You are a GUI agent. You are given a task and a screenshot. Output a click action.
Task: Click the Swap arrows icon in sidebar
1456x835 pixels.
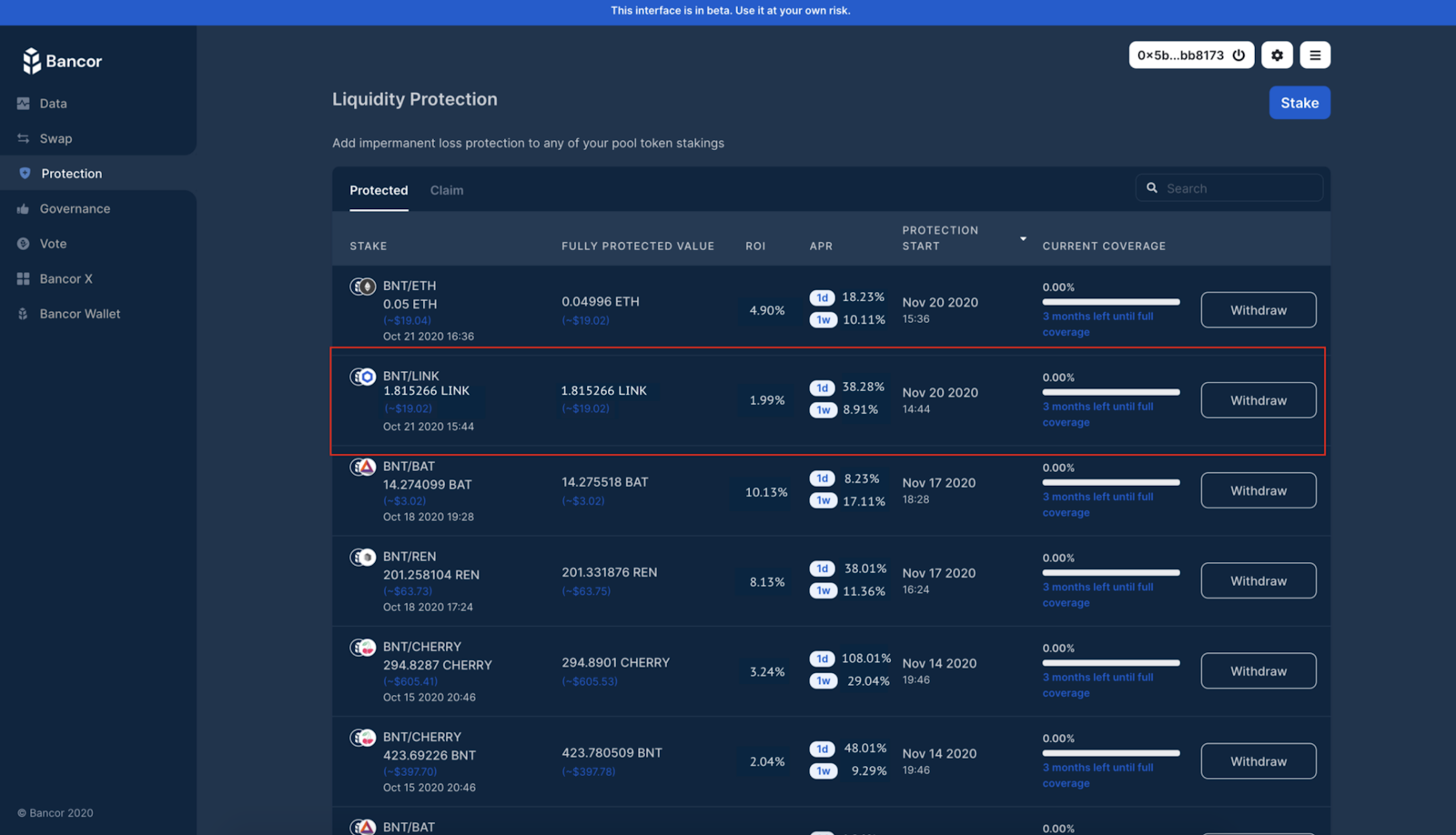(x=24, y=138)
